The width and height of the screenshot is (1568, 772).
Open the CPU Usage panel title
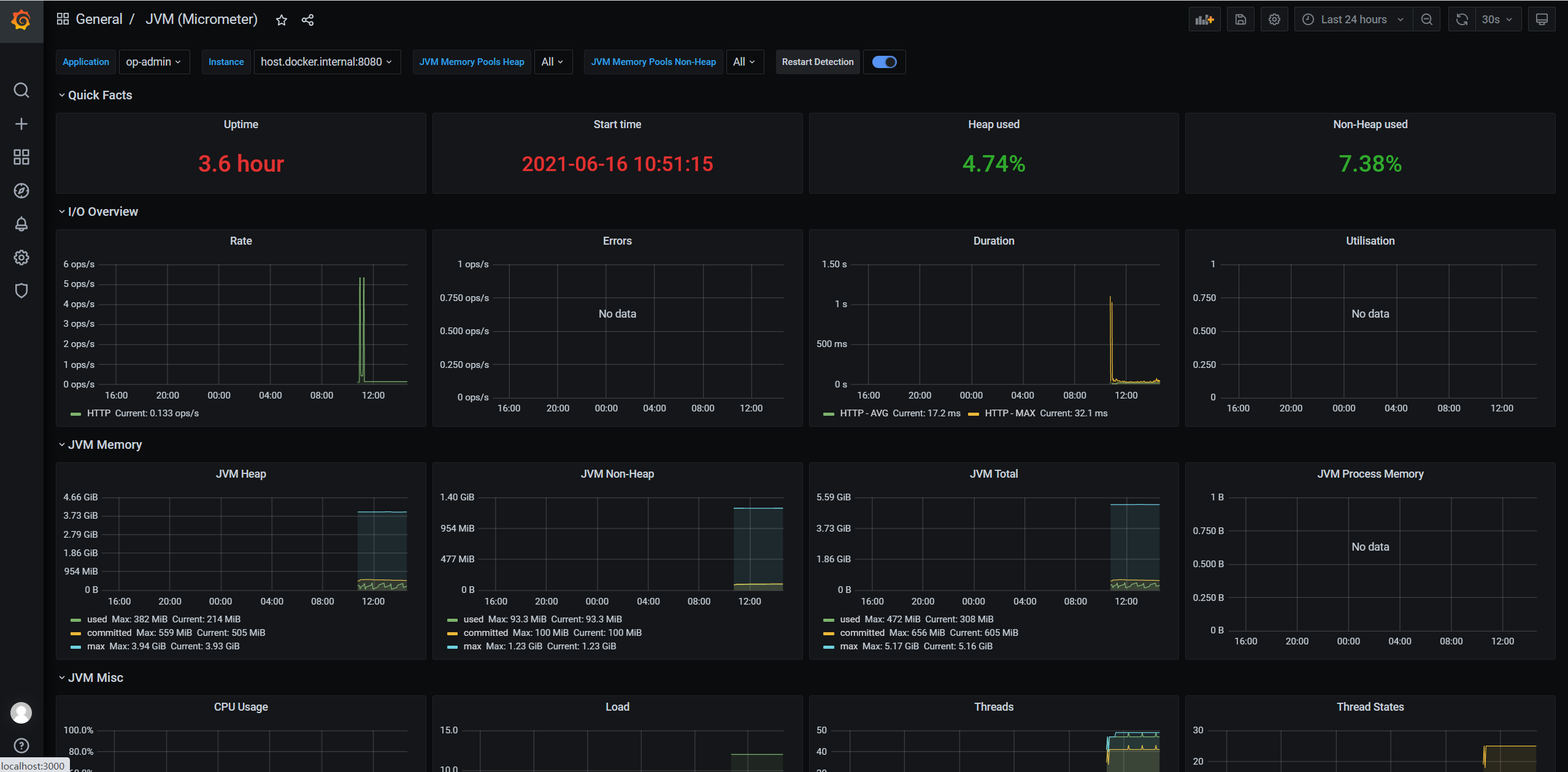click(x=240, y=707)
